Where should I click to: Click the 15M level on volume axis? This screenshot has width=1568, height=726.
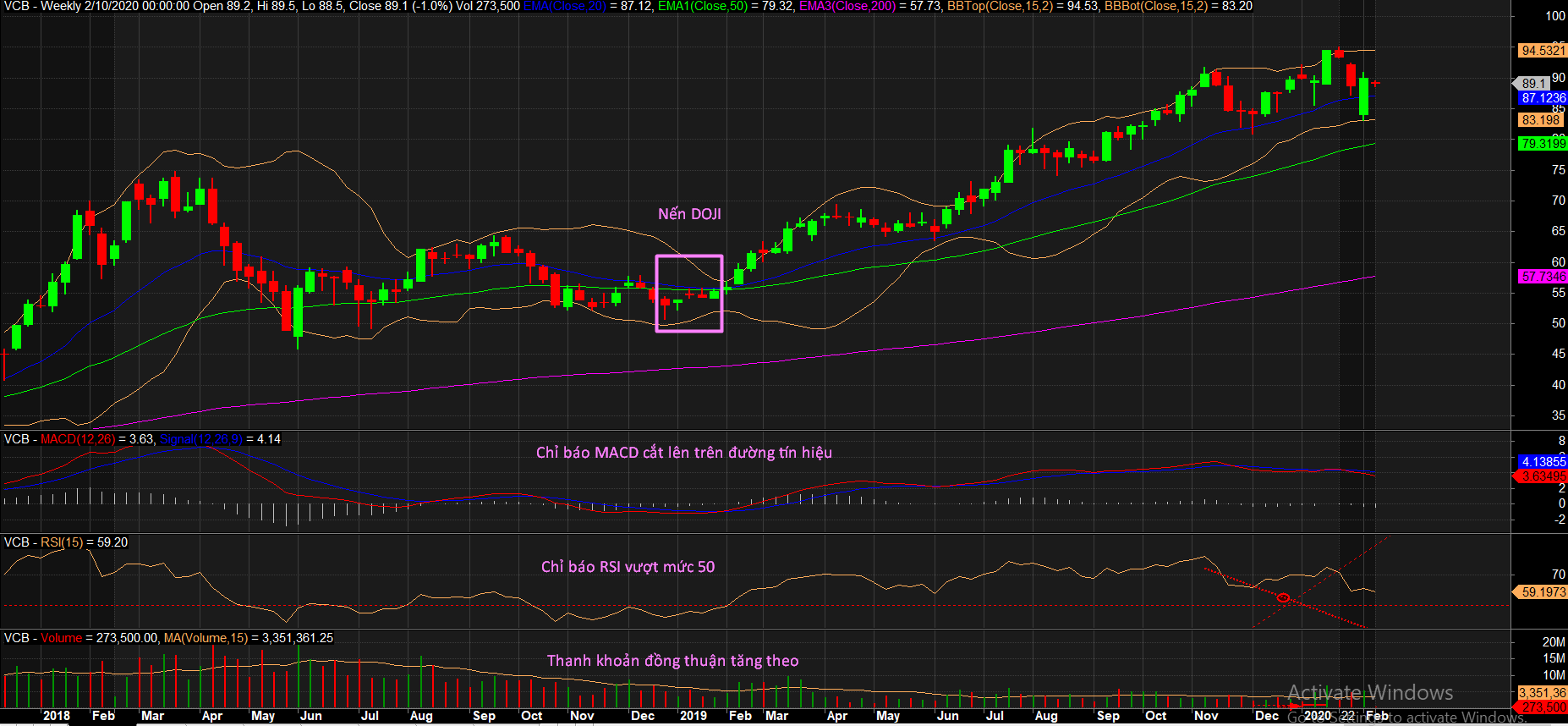pyautogui.click(x=1554, y=658)
